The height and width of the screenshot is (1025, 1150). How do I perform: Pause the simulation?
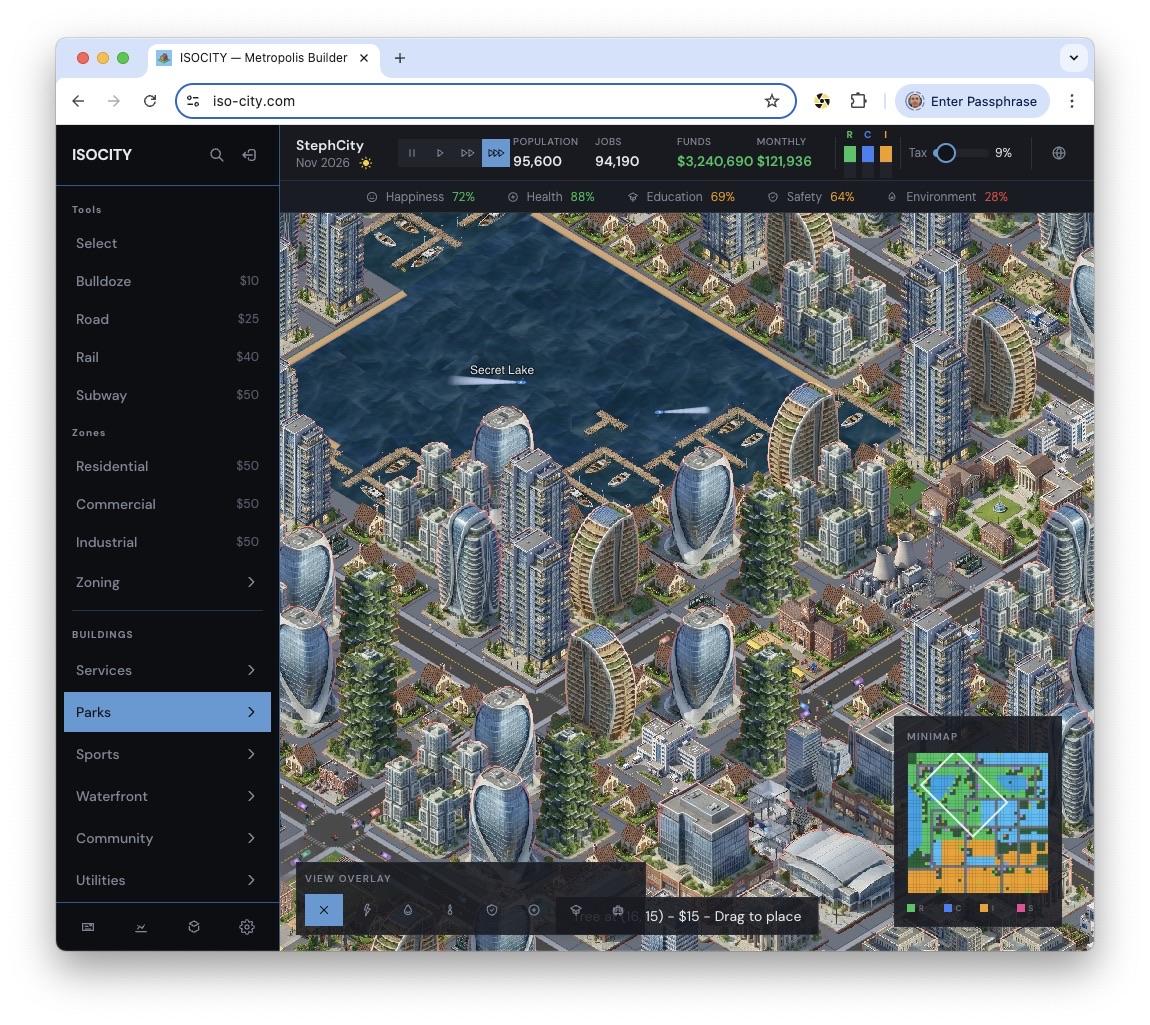point(412,153)
